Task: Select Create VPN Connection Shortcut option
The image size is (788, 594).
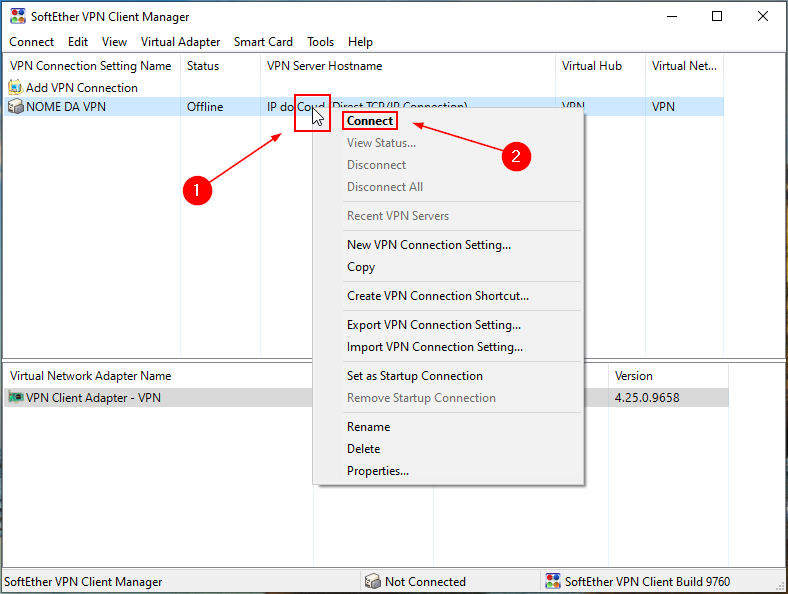Action: [x=438, y=296]
